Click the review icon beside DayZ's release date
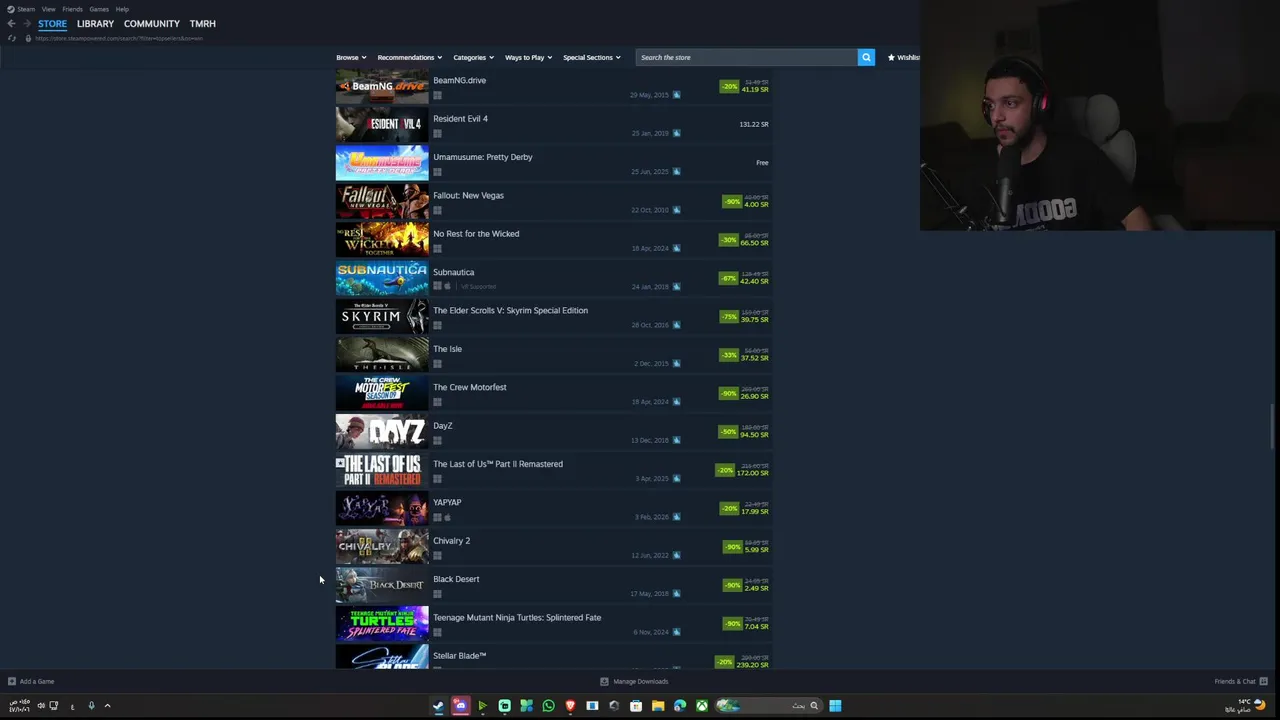Viewport: 1280px width, 720px height. click(676, 440)
